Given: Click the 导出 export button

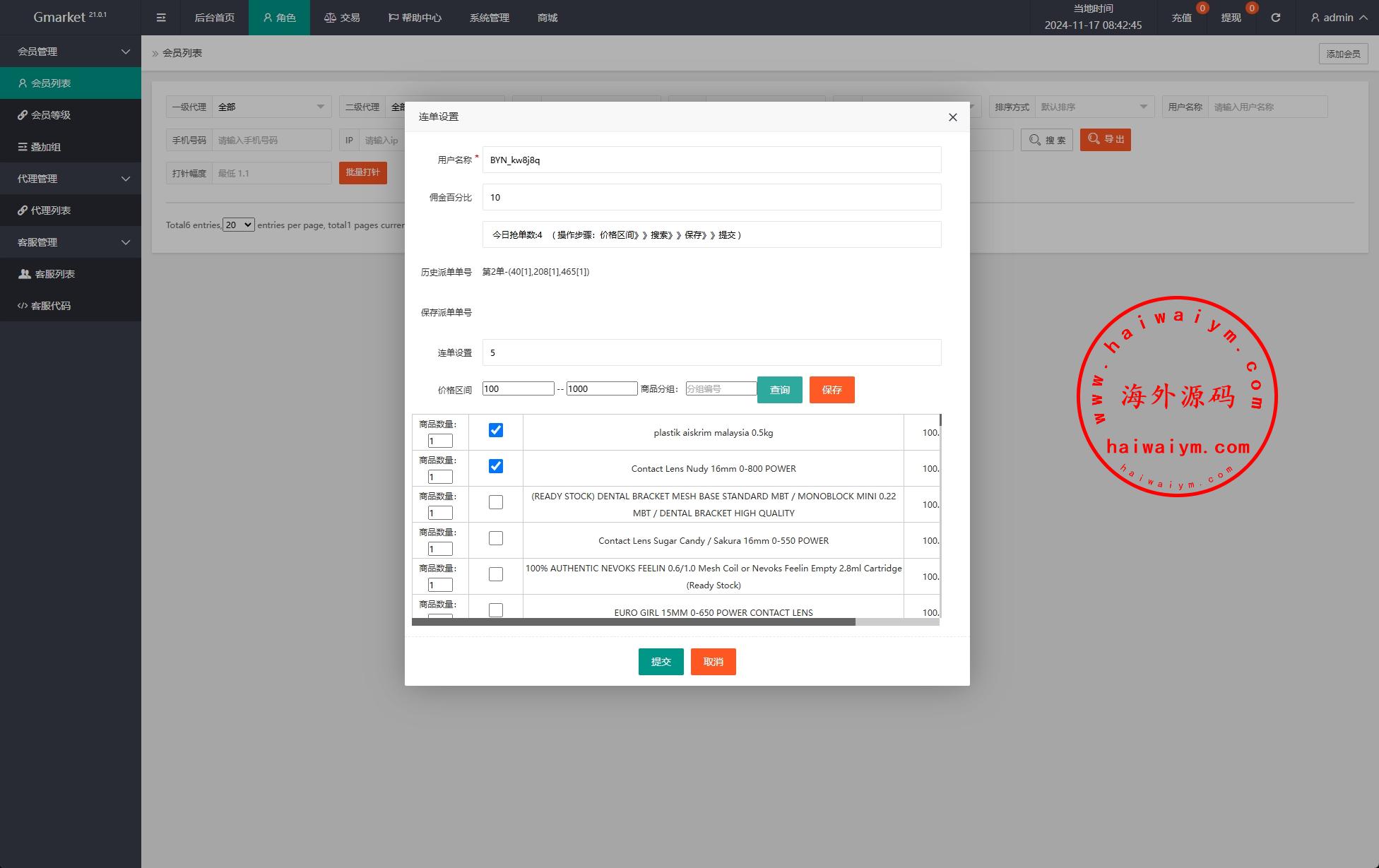Looking at the screenshot, I should 1105,140.
